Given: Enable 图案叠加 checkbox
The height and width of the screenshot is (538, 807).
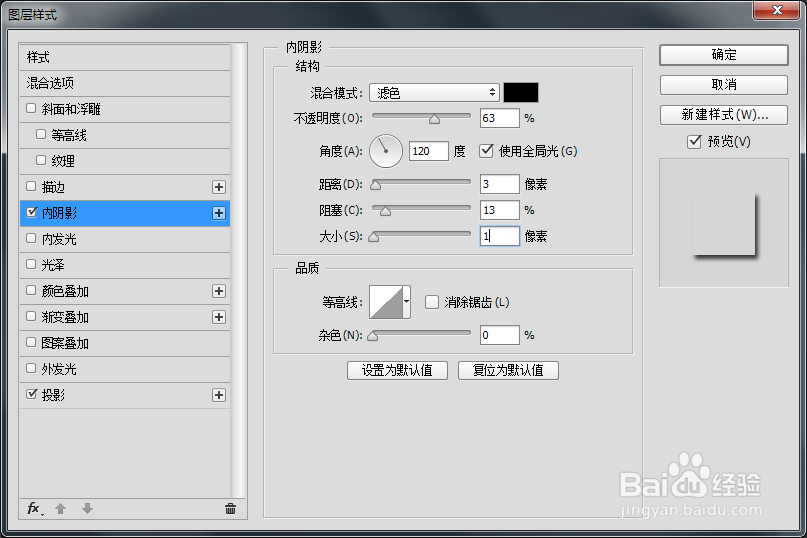Looking at the screenshot, I should [x=31, y=342].
